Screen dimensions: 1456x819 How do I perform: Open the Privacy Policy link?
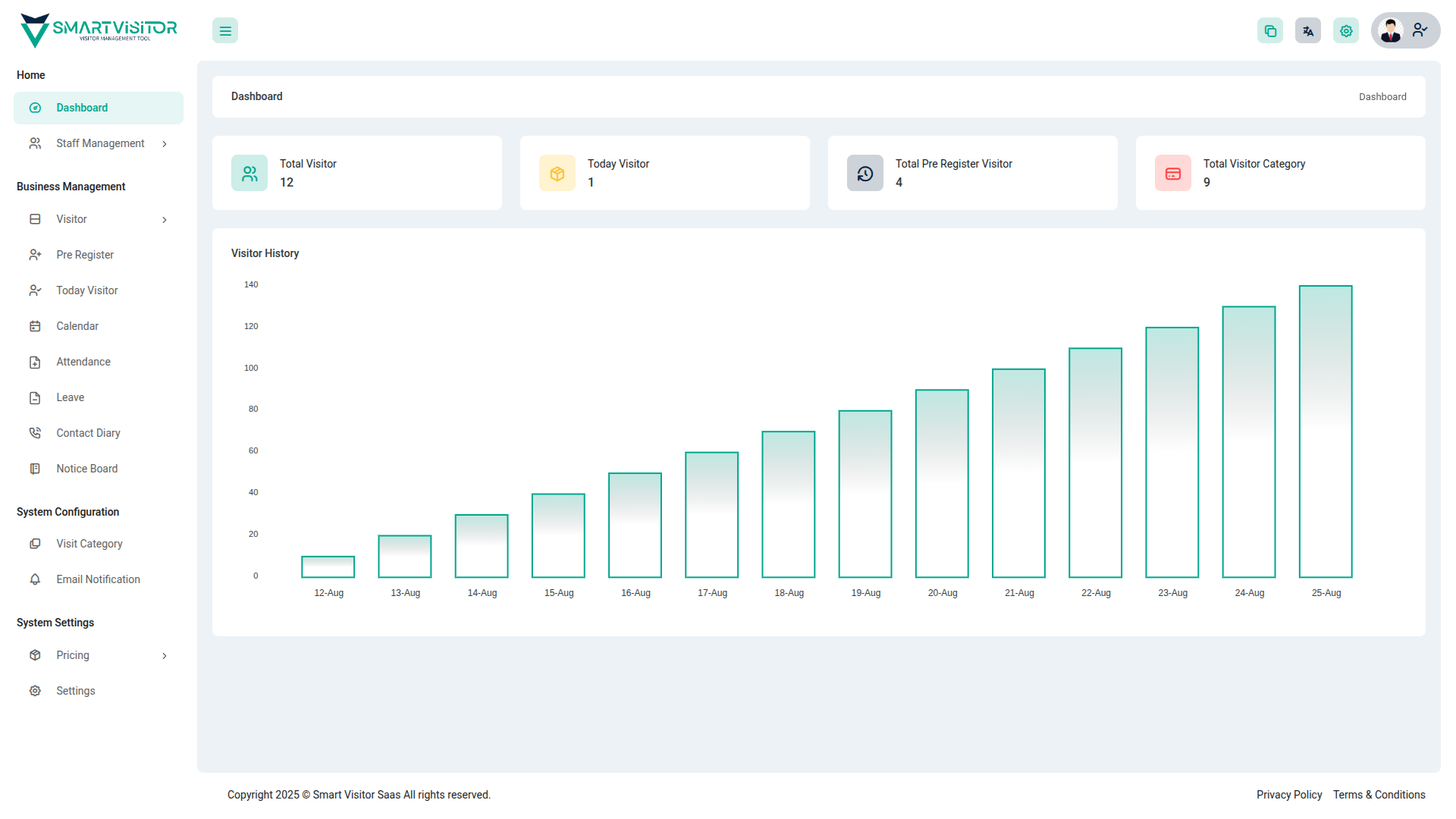pyautogui.click(x=1289, y=795)
